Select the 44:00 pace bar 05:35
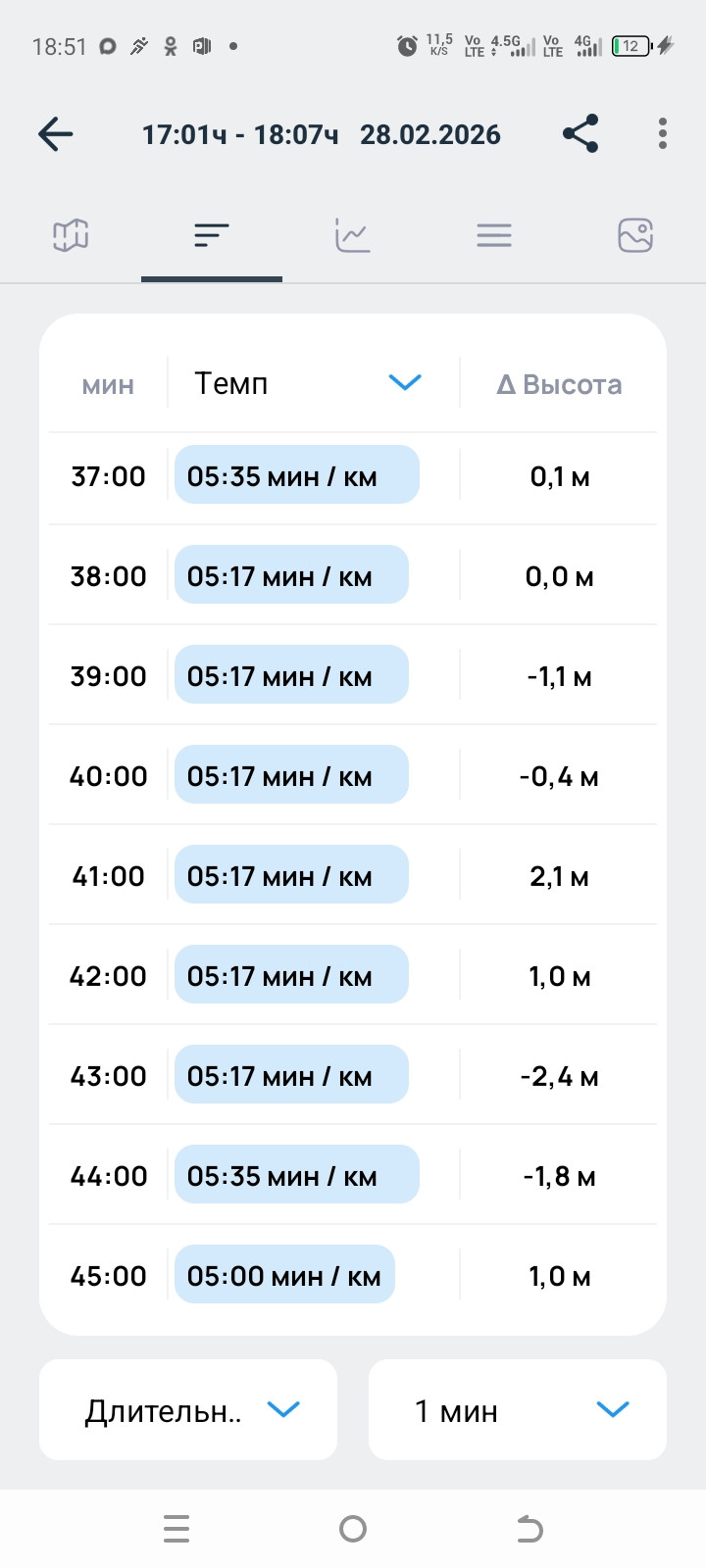This screenshot has width=706, height=1568. (x=297, y=1175)
